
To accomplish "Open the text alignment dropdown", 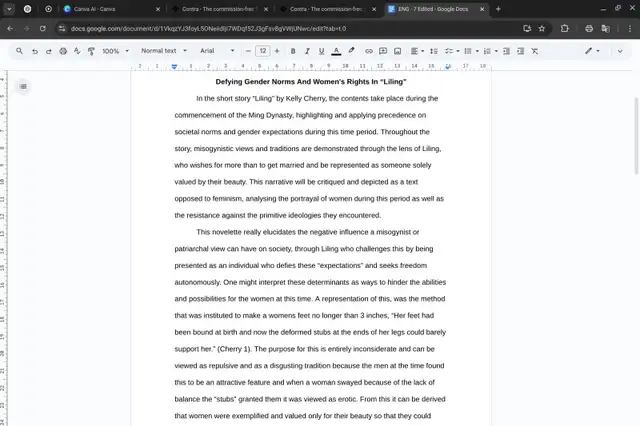I will click(417, 51).
